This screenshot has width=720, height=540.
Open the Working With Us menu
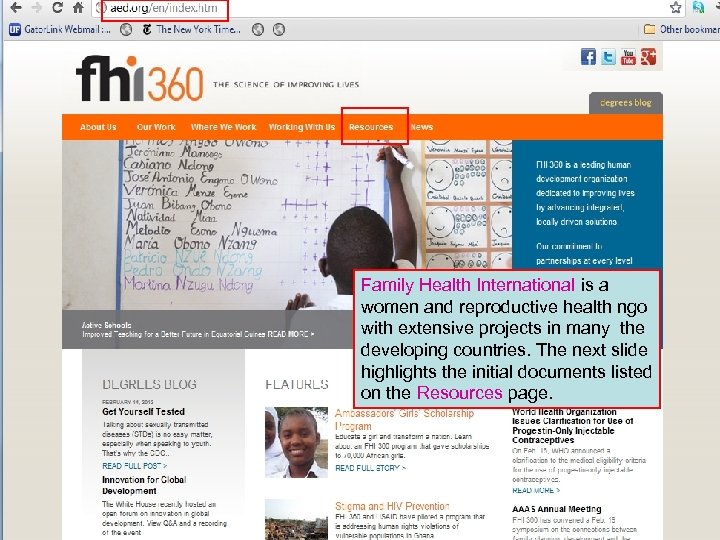[302, 127]
